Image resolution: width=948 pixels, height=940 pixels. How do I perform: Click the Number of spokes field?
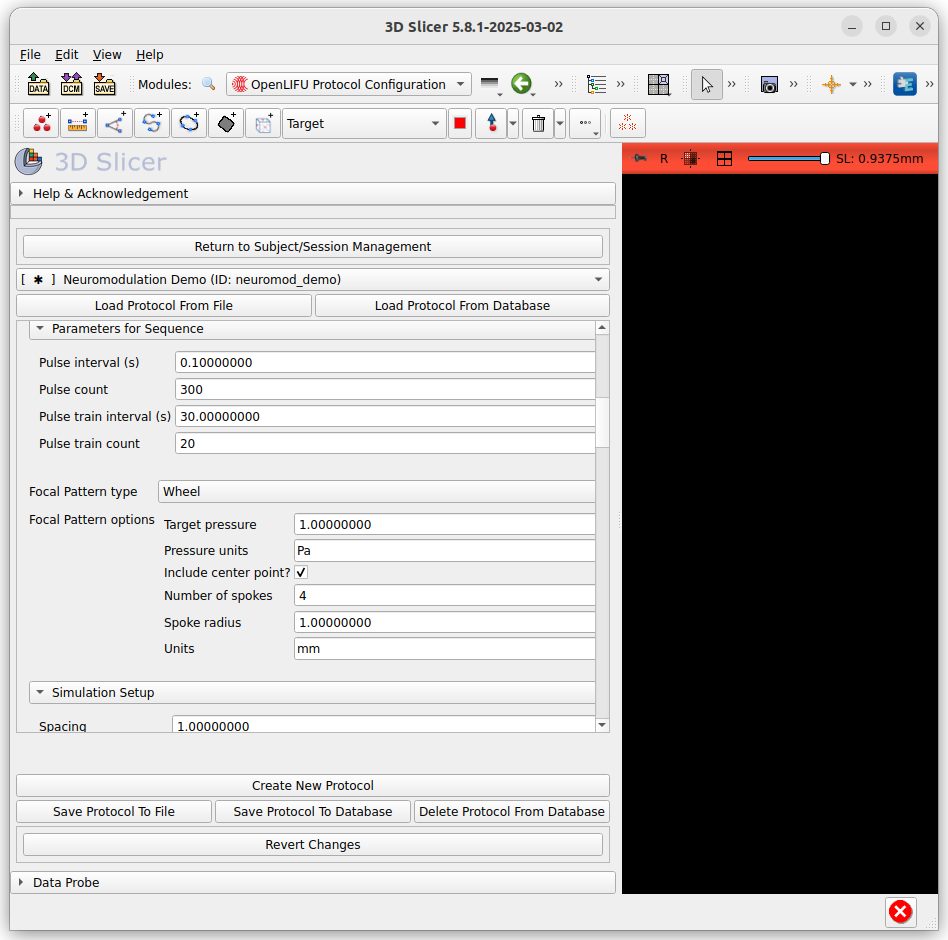click(444, 595)
